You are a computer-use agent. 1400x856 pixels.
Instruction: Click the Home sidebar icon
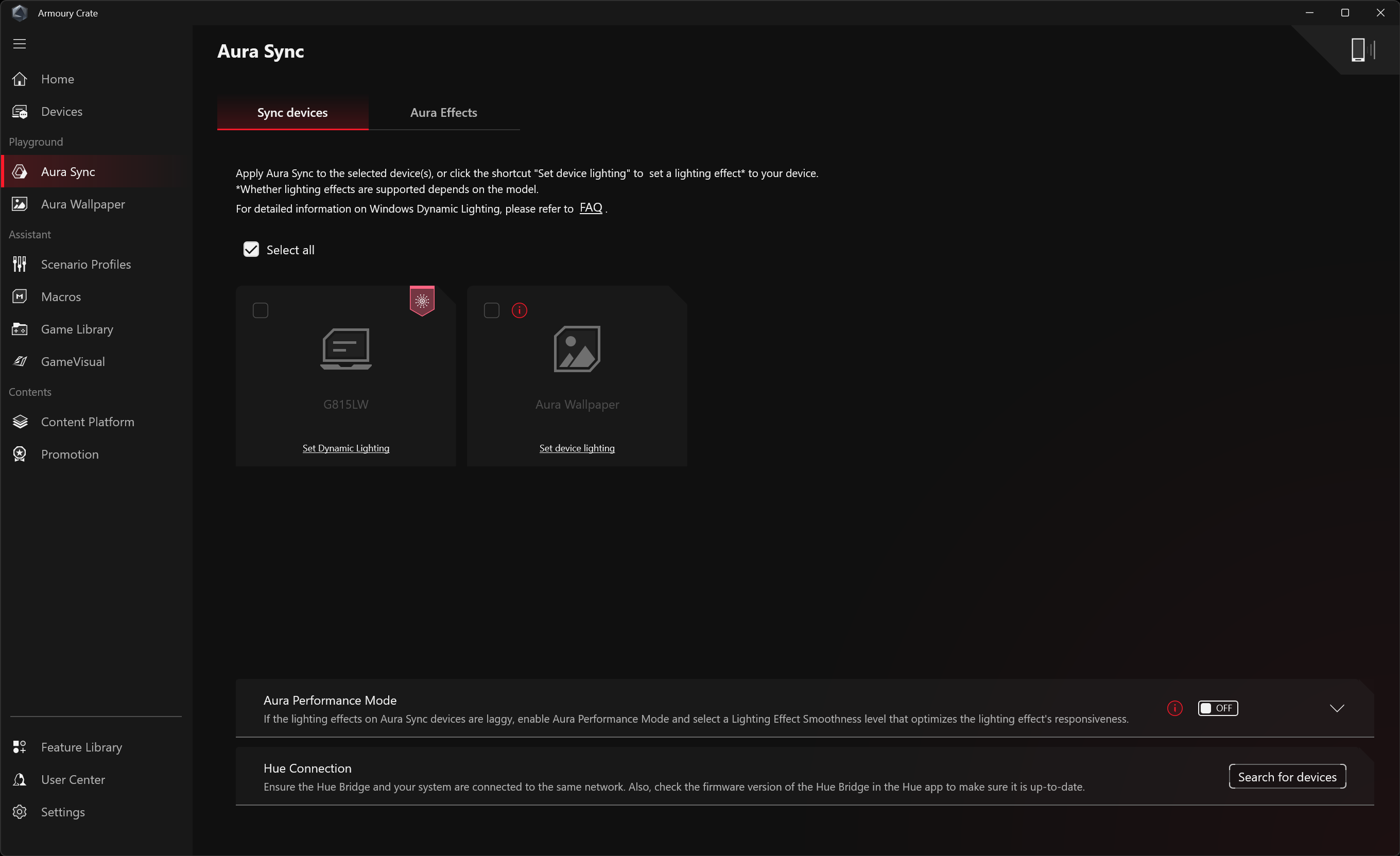(x=20, y=79)
